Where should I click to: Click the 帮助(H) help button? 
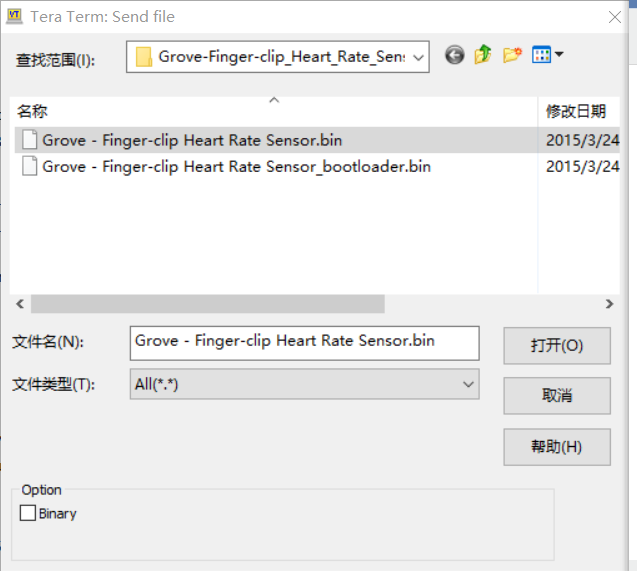click(556, 446)
